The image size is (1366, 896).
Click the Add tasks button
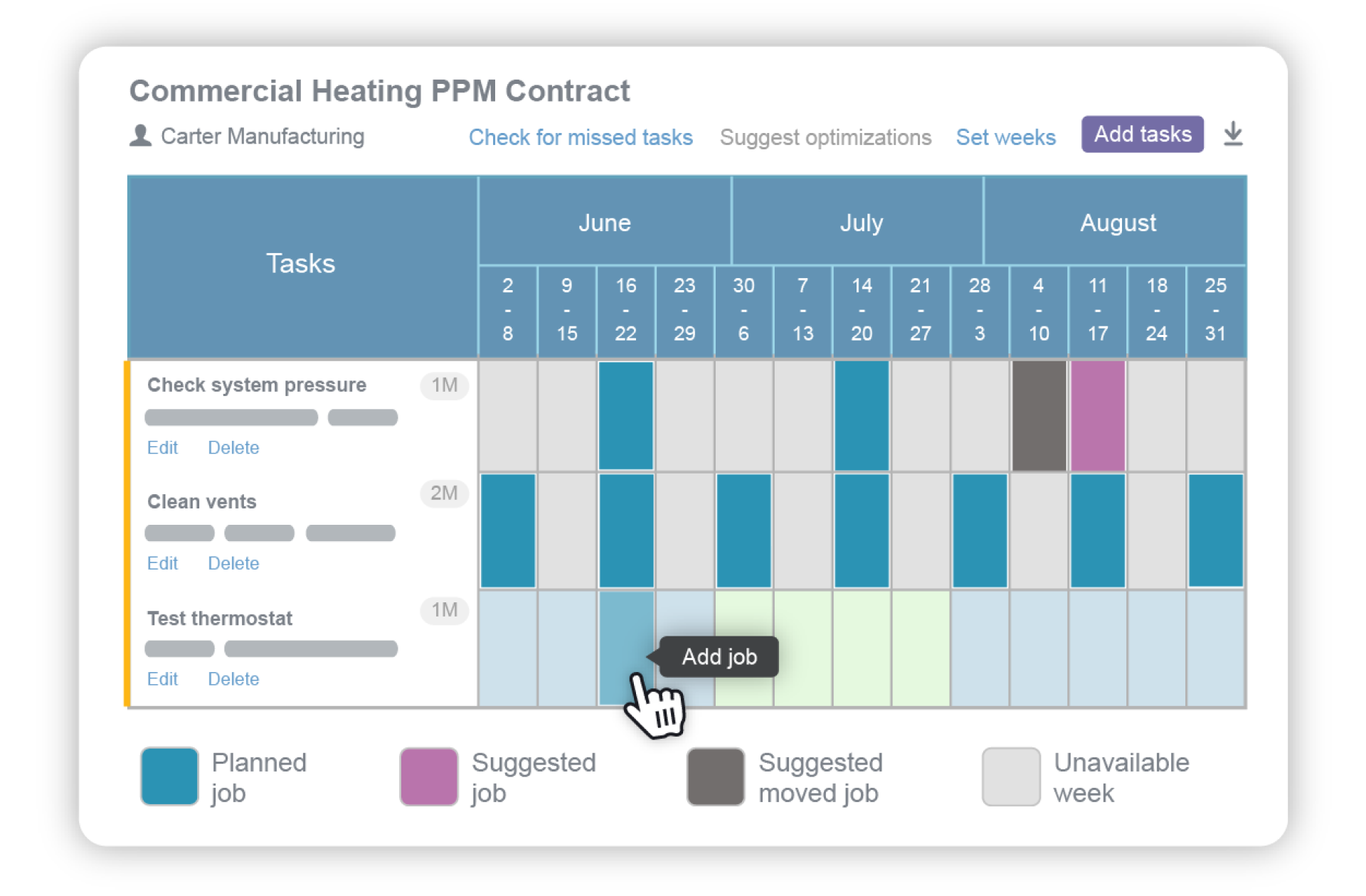1142,134
